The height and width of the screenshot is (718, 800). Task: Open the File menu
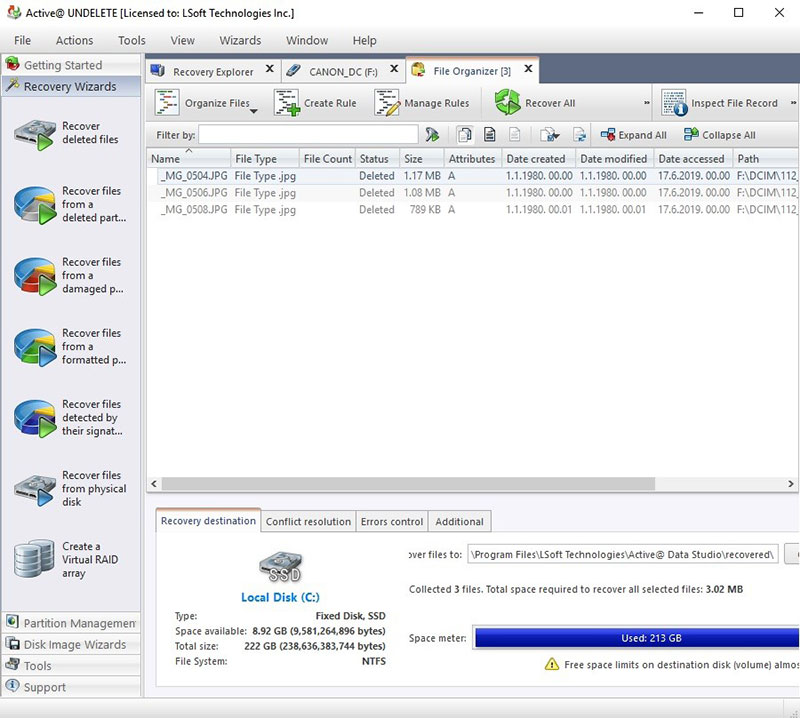coord(22,40)
